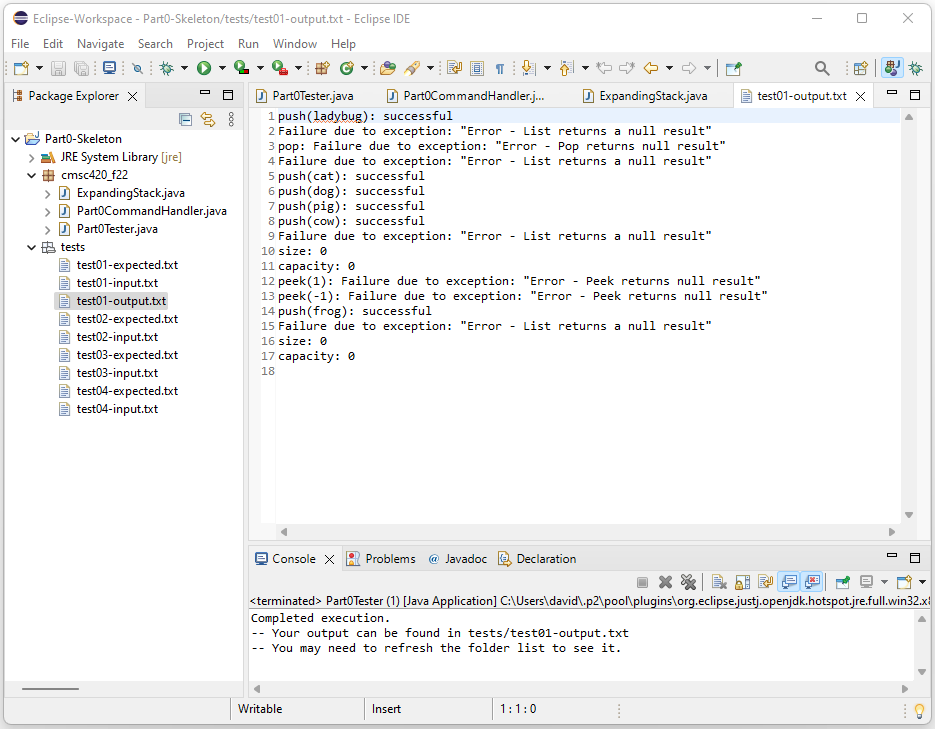Toggle Block Selection Mode toolbar button
Viewport: 935px width, 729px height.
pos(477,69)
